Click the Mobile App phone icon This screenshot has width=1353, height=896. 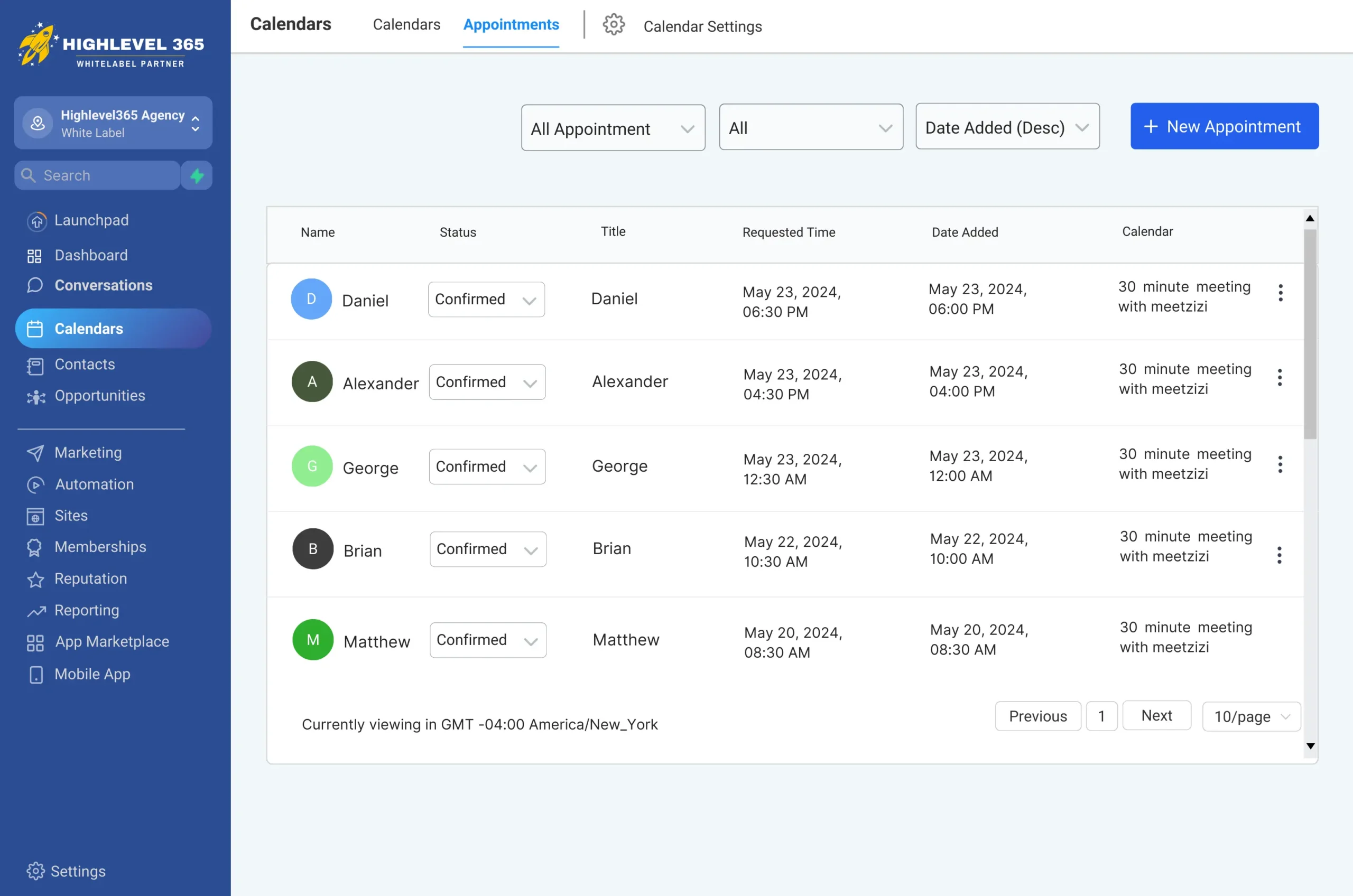(35, 675)
